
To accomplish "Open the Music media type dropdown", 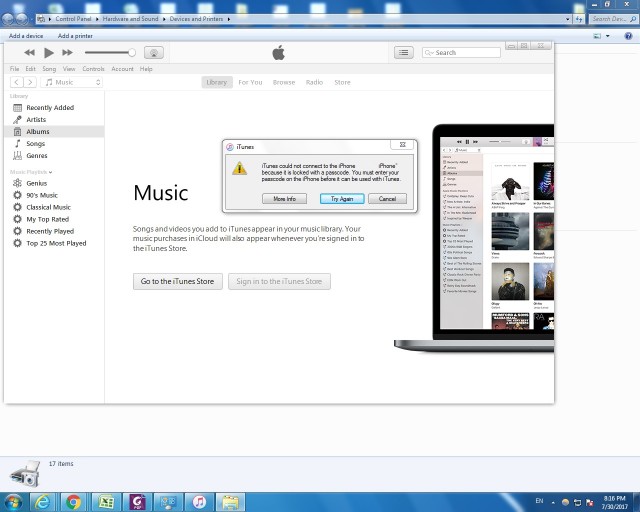I will [72, 82].
